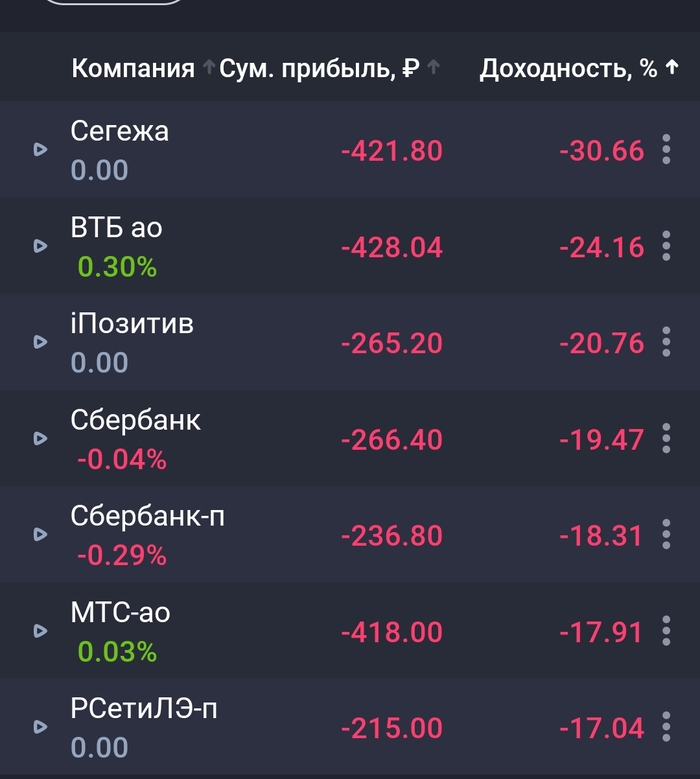Image resolution: width=700 pixels, height=779 pixels.
Task: Expand the Сегежа row details
Action: tap(41, 150)
